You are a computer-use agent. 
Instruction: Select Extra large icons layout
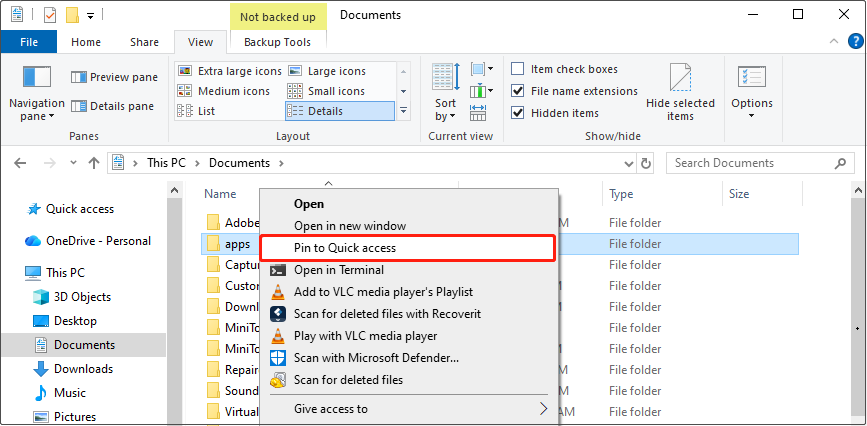[x=229, y=71]
